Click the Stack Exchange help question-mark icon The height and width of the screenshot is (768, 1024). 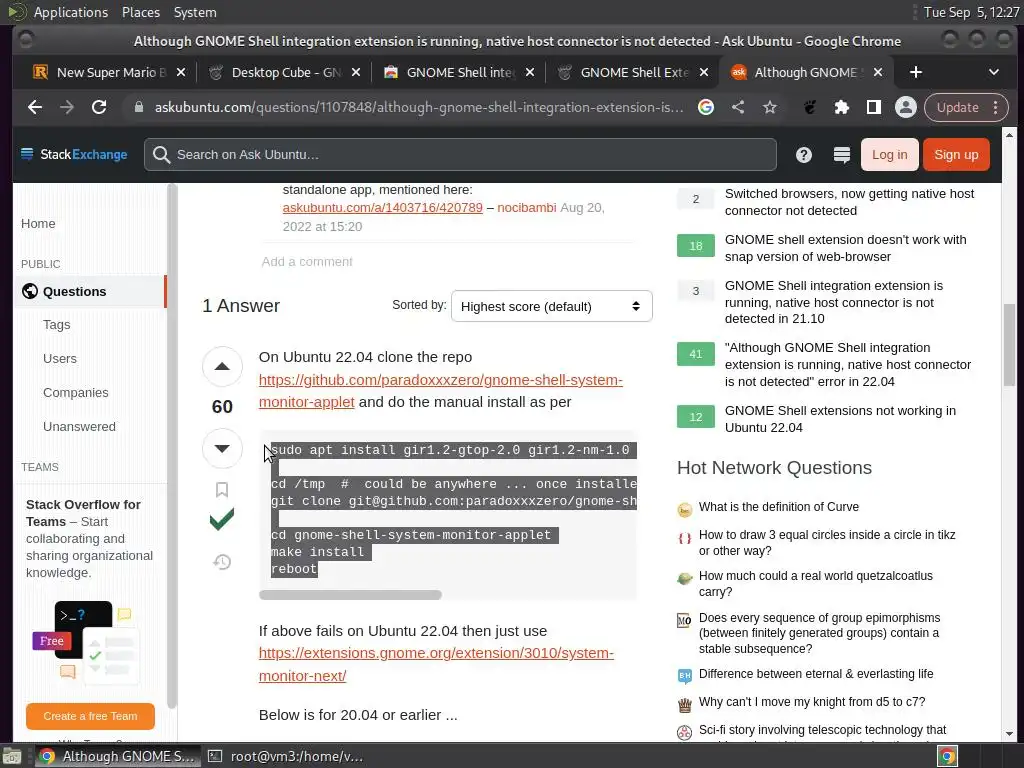tap(804, 155)
